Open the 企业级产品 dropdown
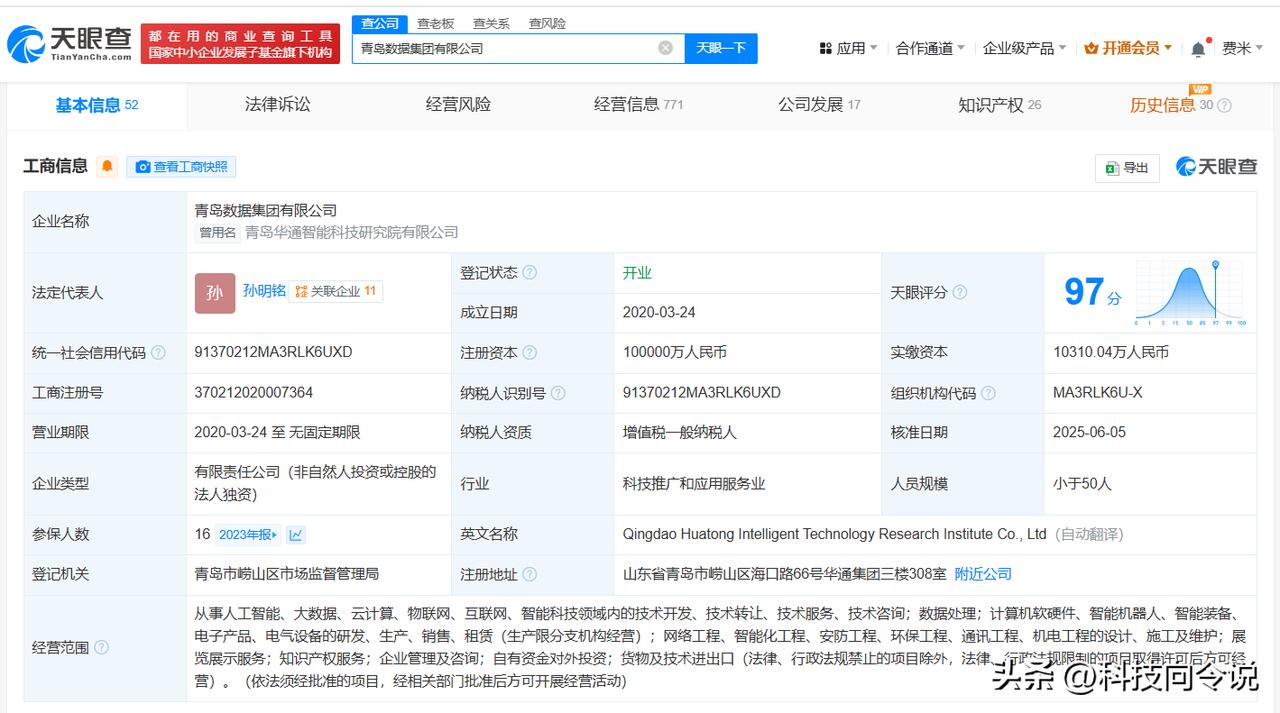1280x713 pixels. (x=1024, y=48)
